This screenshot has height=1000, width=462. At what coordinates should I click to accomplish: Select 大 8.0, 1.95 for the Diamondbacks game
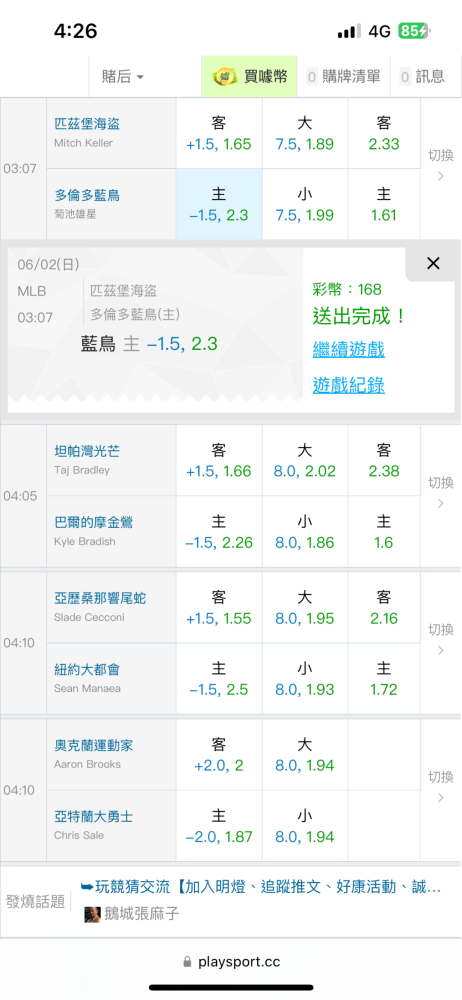click(x=305, y=608)
